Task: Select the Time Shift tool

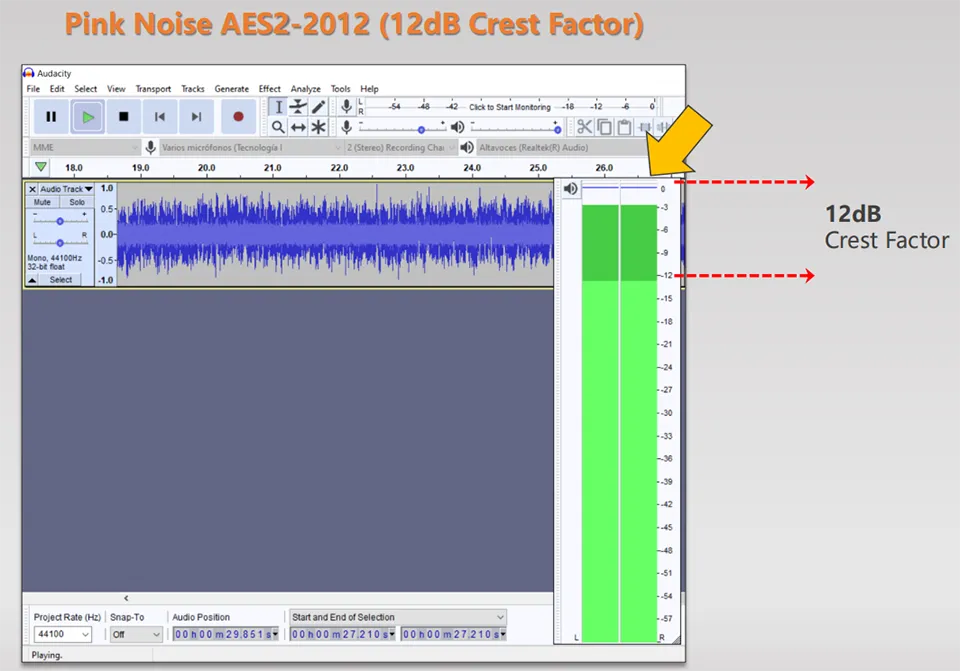Action: [x=298, y=127]
